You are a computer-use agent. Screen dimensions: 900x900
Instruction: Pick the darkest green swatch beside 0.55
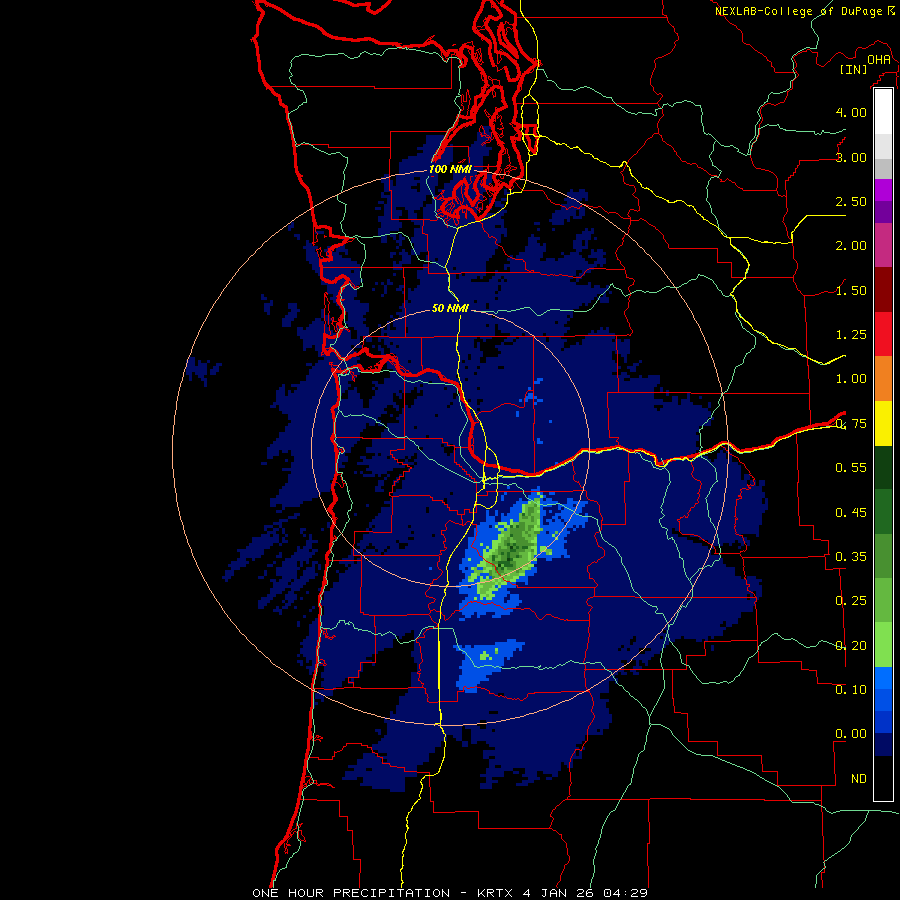tap(883, 467)
